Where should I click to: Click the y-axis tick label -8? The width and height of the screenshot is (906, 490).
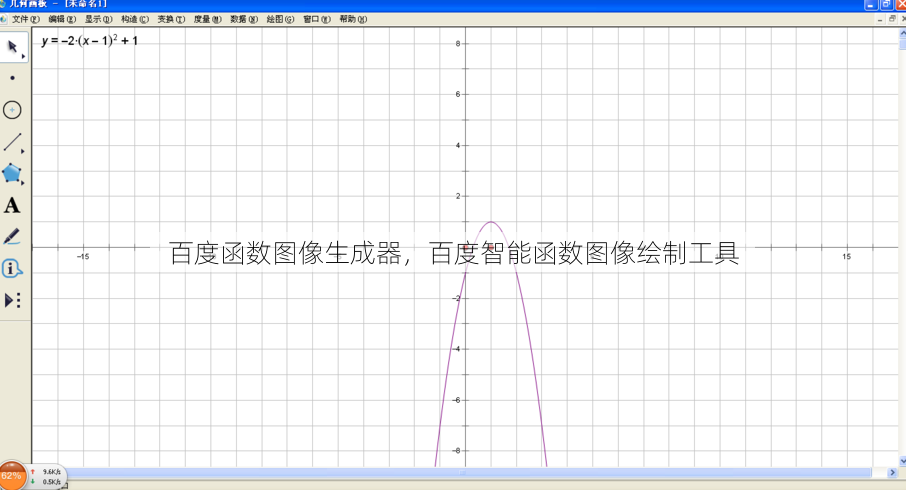(456, 451)
